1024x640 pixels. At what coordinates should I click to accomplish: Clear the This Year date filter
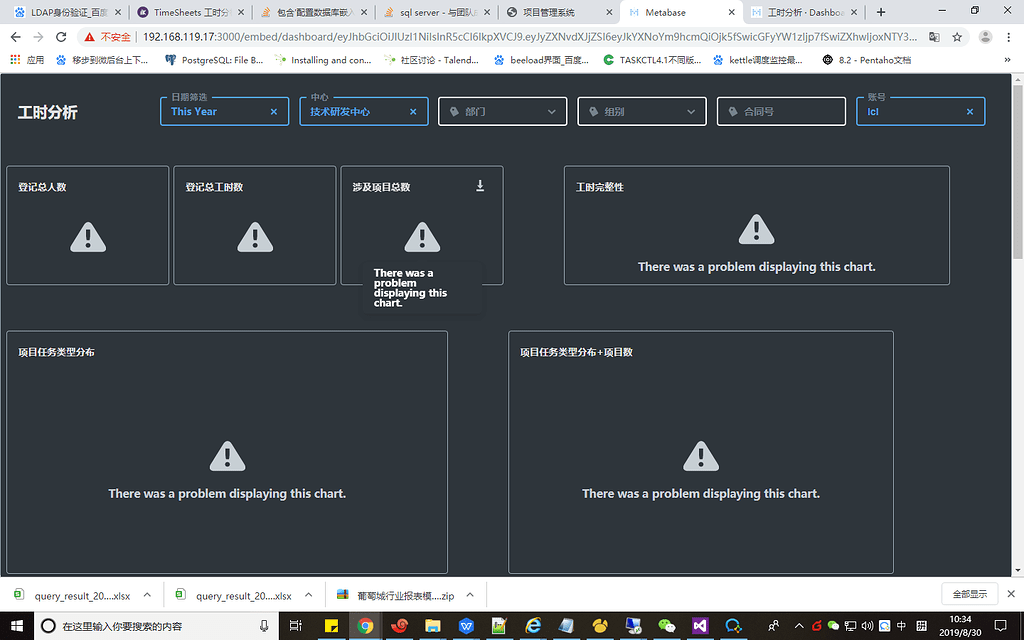coord(274,111)
